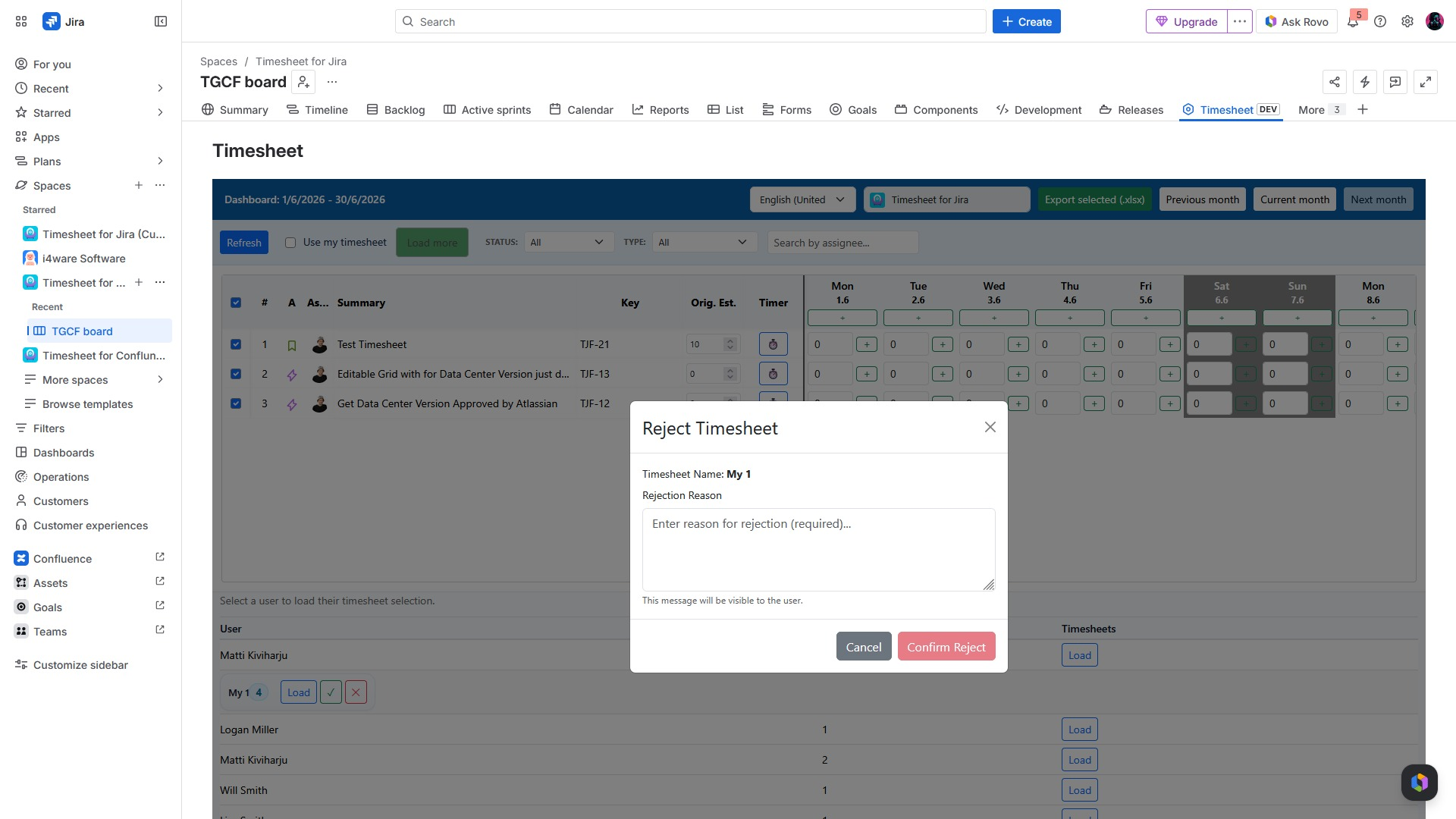Open the Calendar tab
1456x819 pixels.
(x=581, y=110)
